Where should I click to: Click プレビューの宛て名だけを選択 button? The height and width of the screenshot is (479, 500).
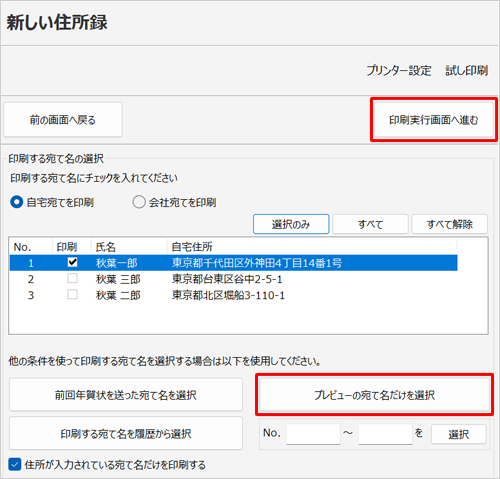375,395
